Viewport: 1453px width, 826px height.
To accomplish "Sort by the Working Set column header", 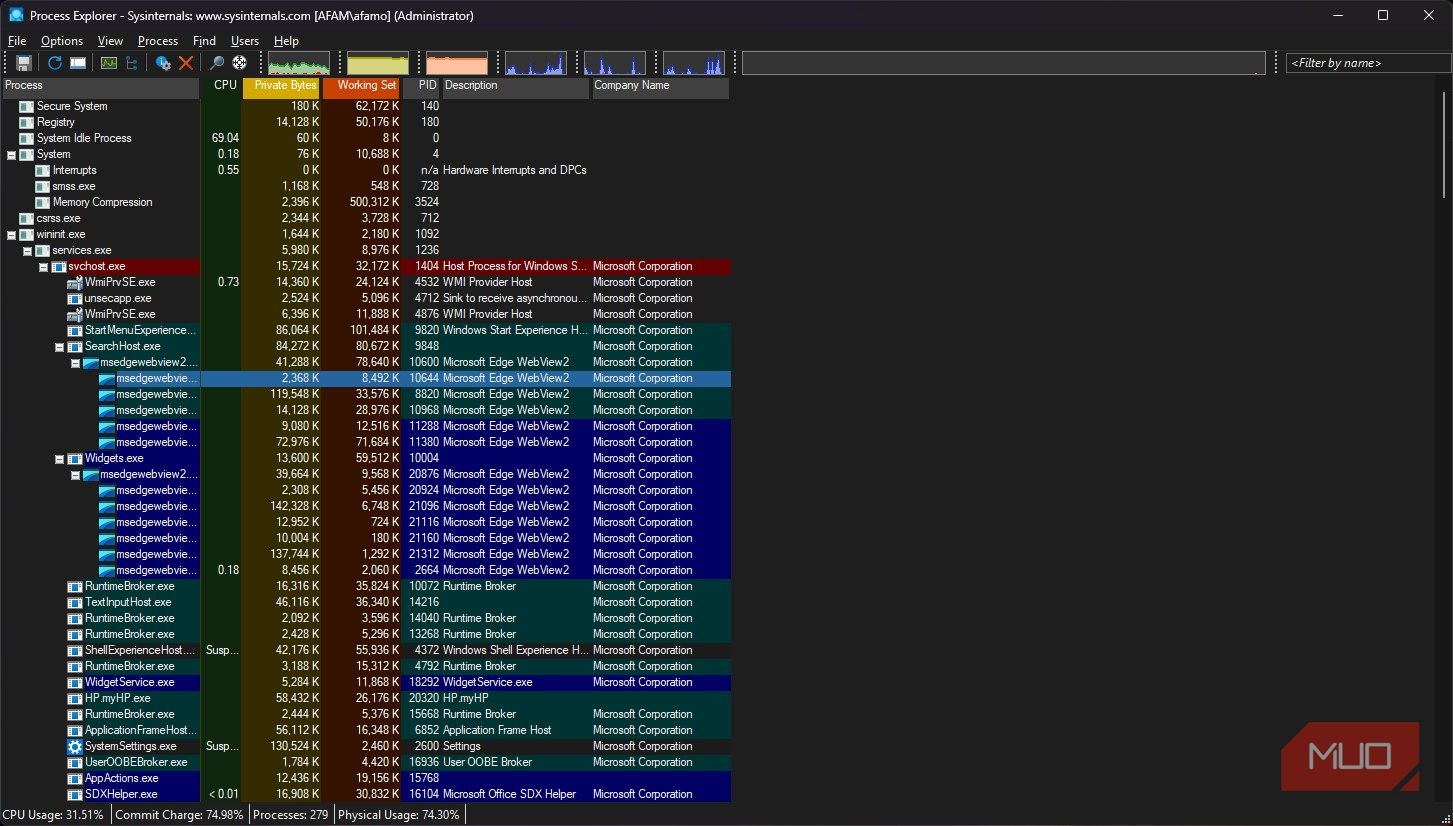I will (x=362, y=86).
